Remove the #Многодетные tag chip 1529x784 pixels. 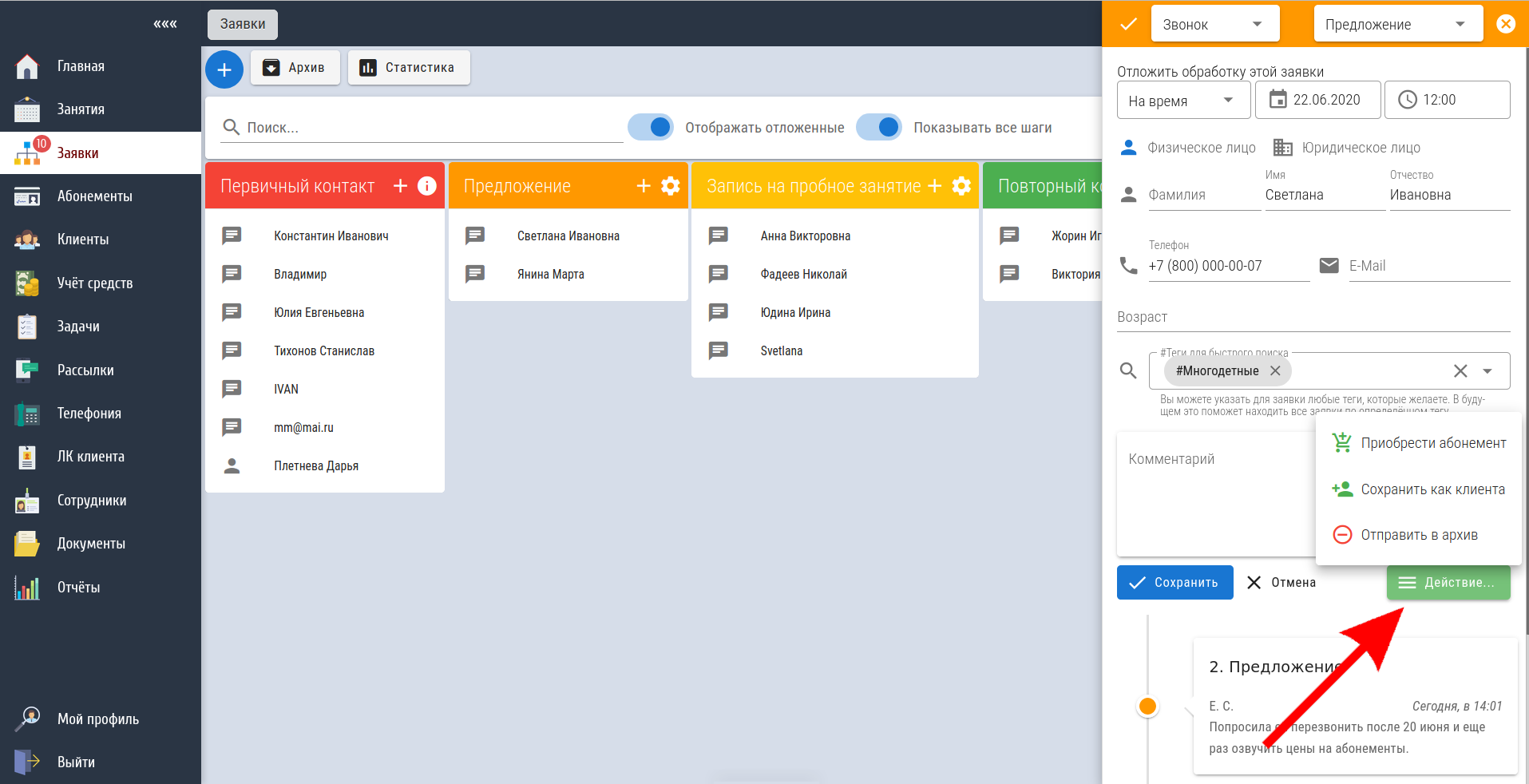coord(1275,370)
